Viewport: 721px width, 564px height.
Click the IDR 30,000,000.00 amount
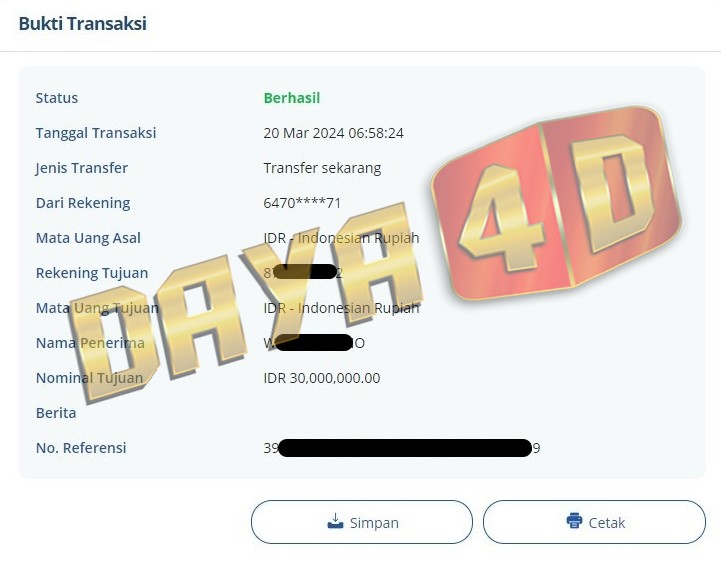(x=322, y=378)
